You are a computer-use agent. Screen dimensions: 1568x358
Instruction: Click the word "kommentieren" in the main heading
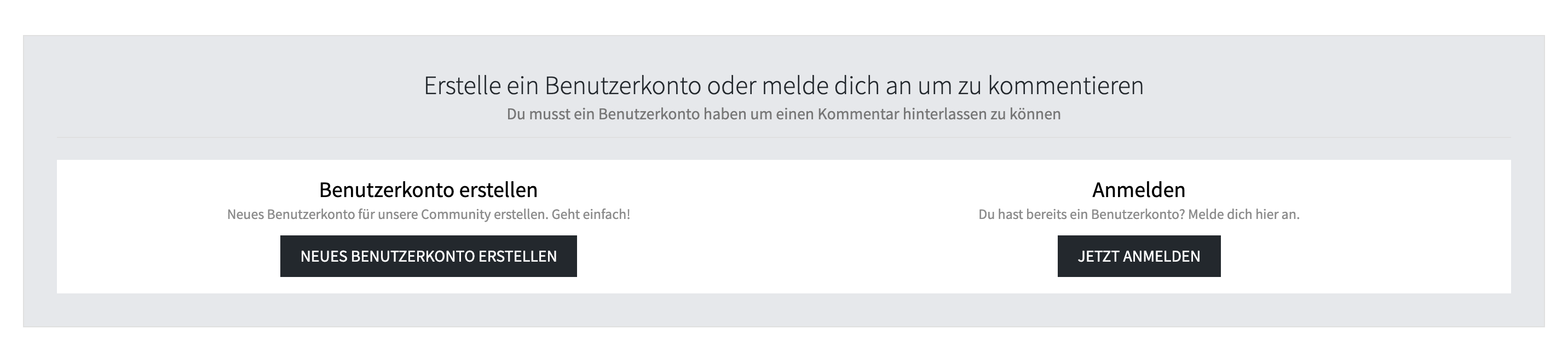(x=1065, y=86)
